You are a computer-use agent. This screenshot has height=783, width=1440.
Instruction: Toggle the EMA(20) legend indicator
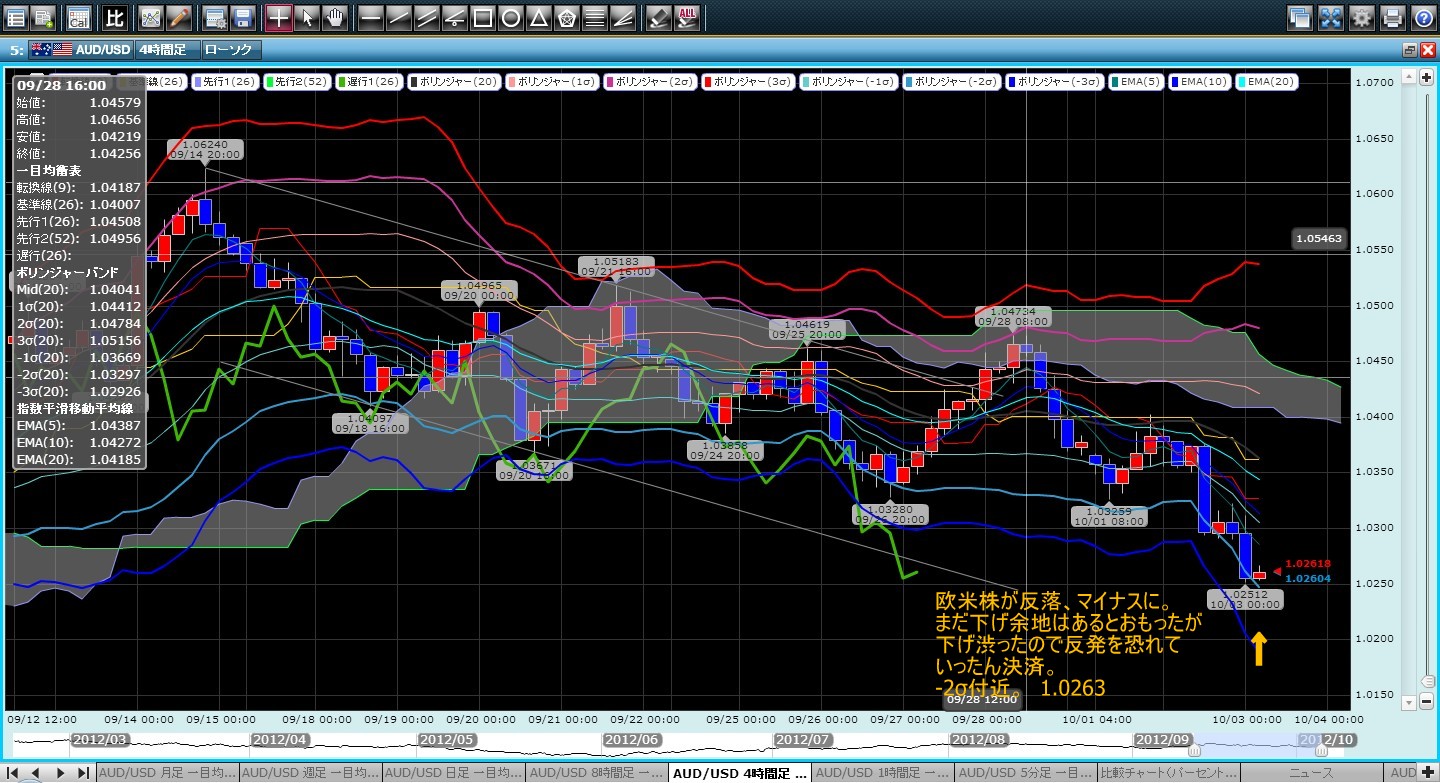(x=1268, y=81)
